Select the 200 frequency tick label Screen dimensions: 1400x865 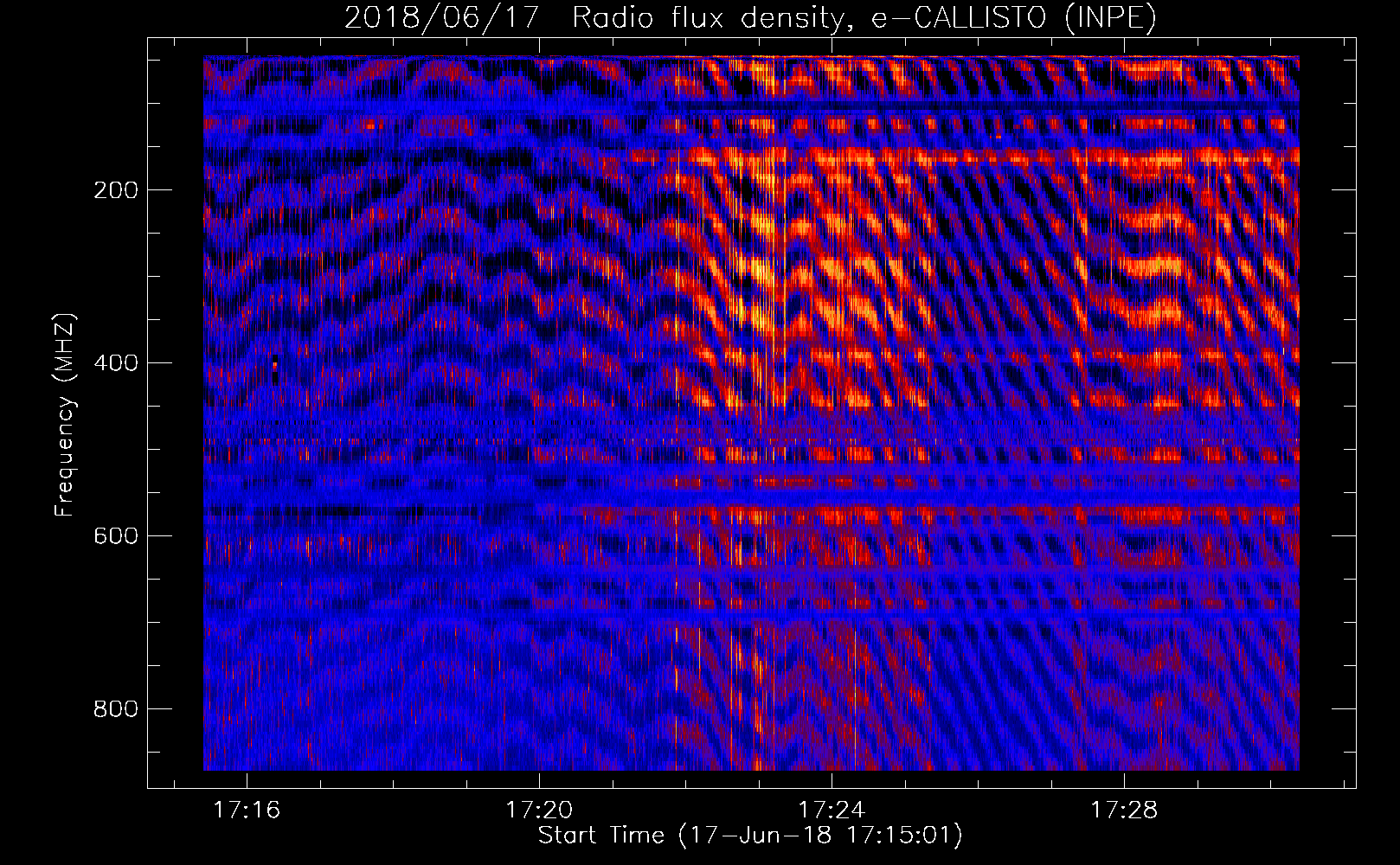coord(116,190)
